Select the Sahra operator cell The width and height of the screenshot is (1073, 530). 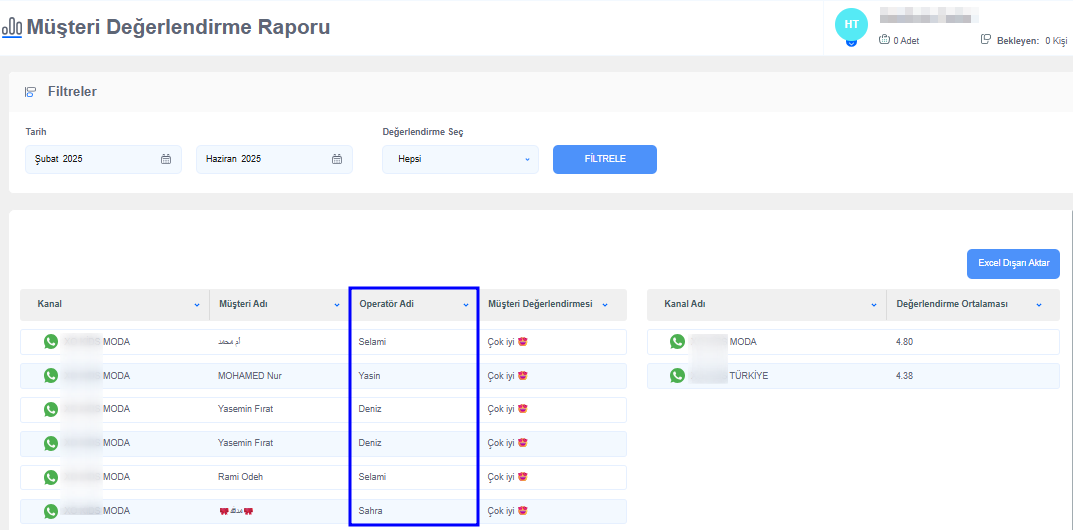(x=370, y=511)
